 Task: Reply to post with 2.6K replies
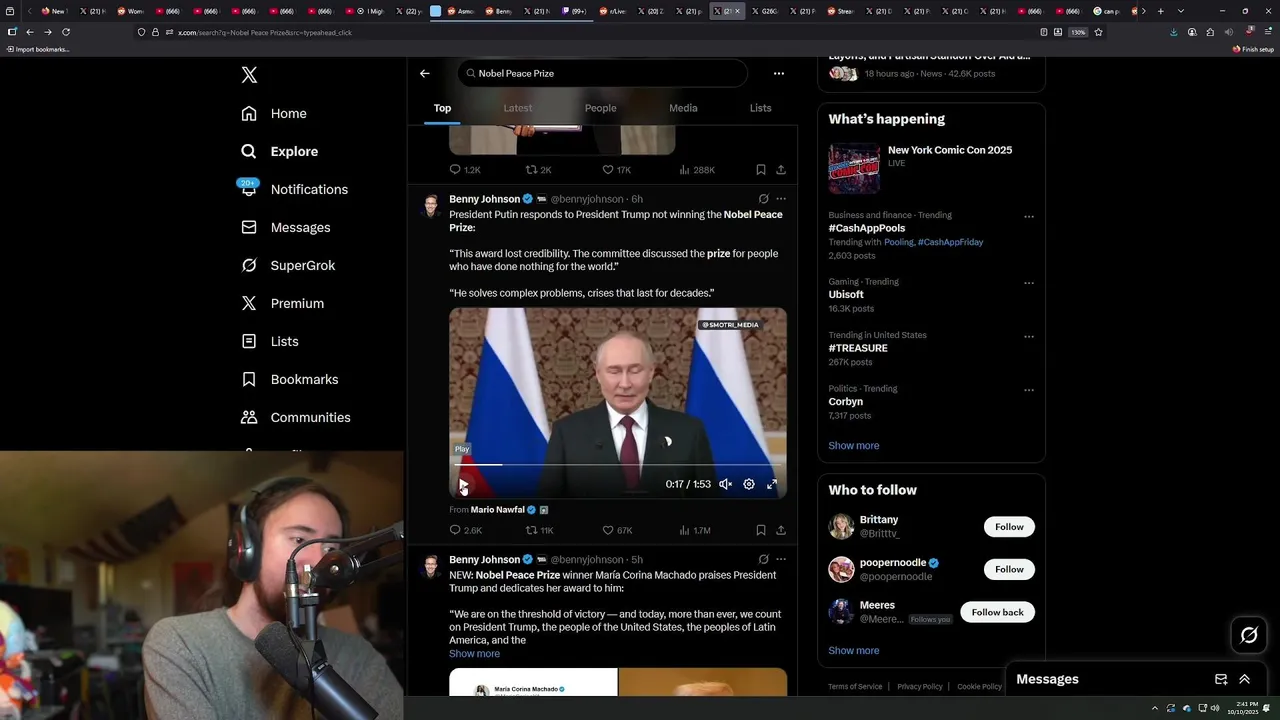pyautogui.click(x=466, y=530)
